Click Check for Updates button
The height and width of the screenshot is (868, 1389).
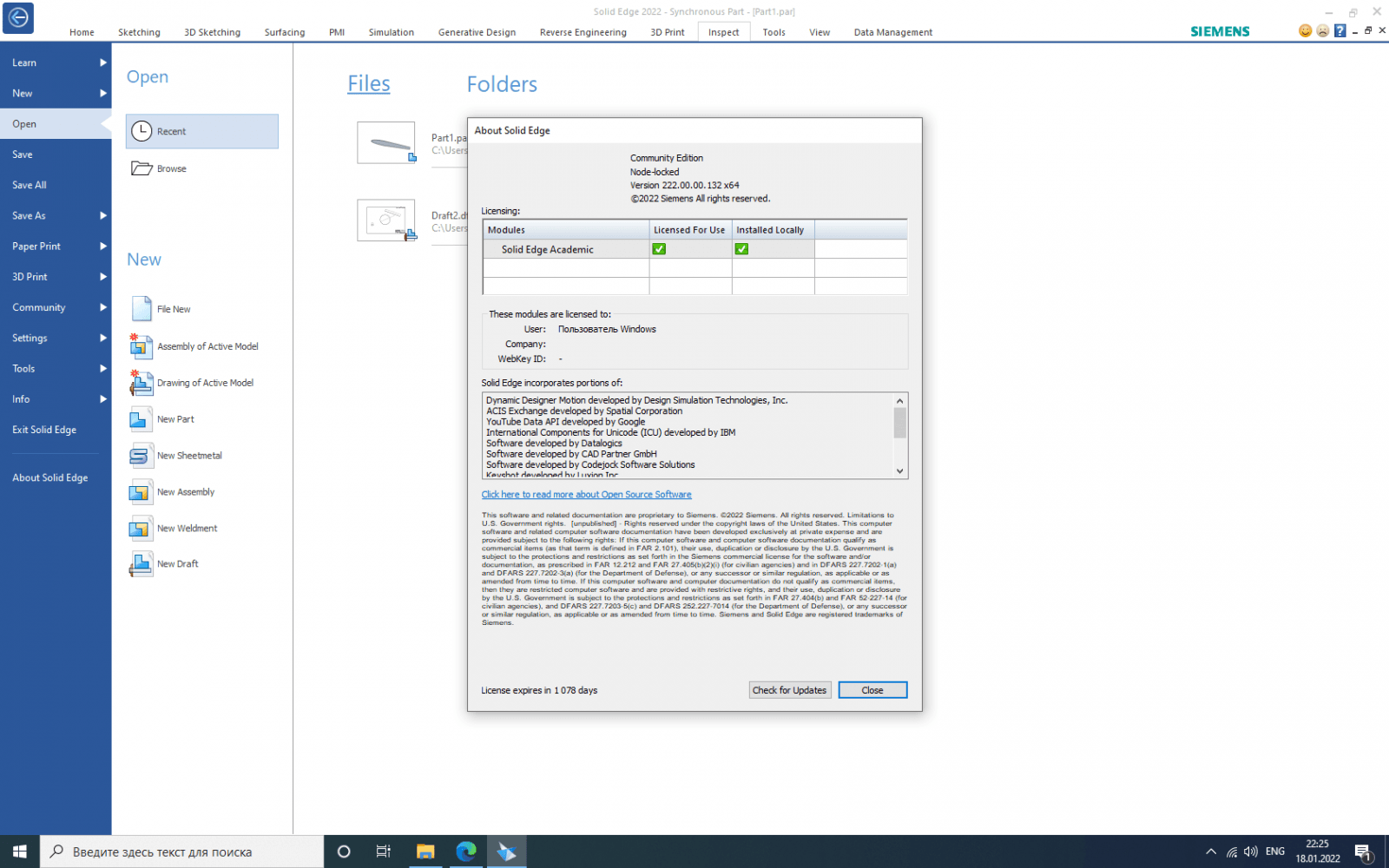pos(790,690)
